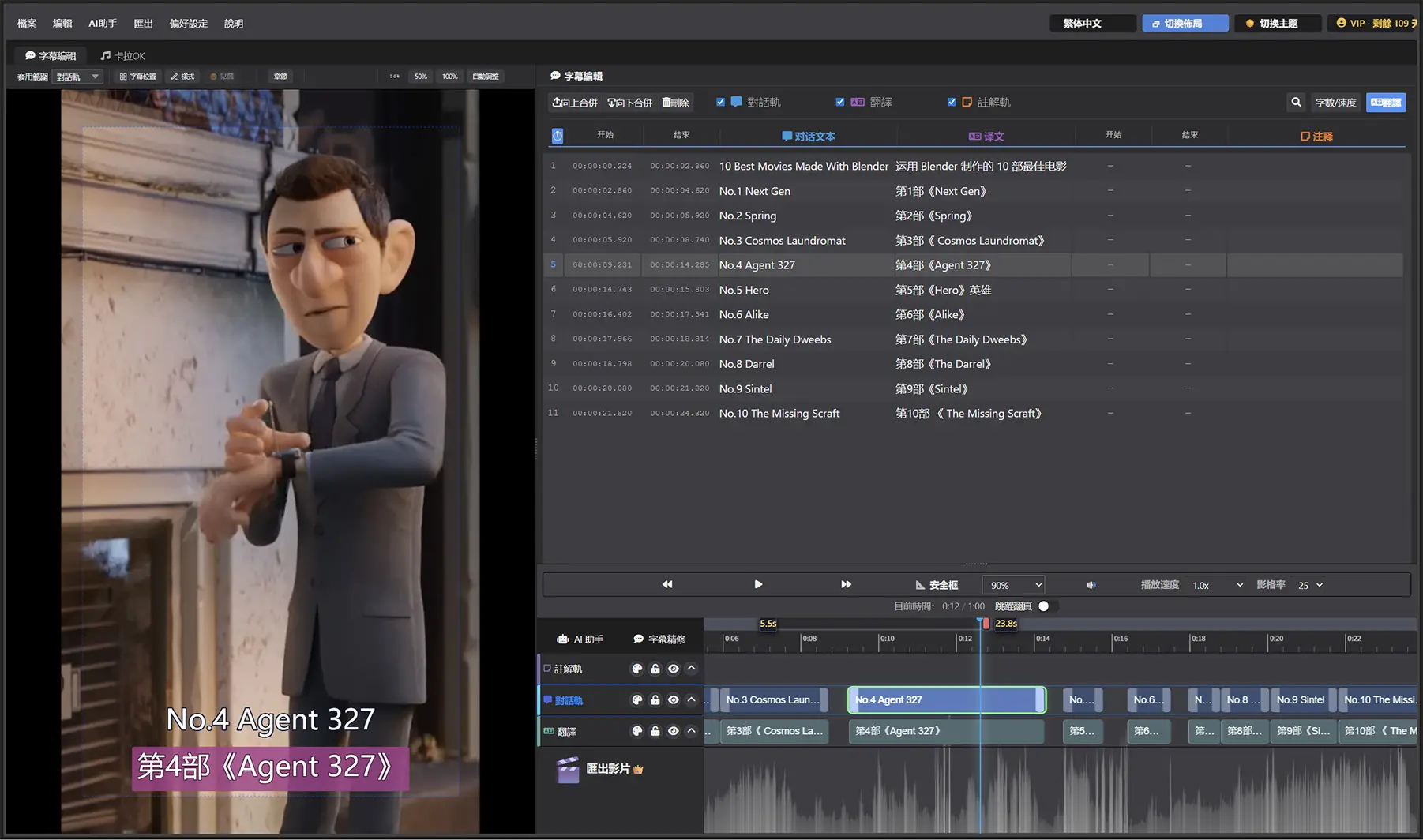Open the 繁体中文 language selector
The image size is (1423, 840).
tap(1092, 23)
